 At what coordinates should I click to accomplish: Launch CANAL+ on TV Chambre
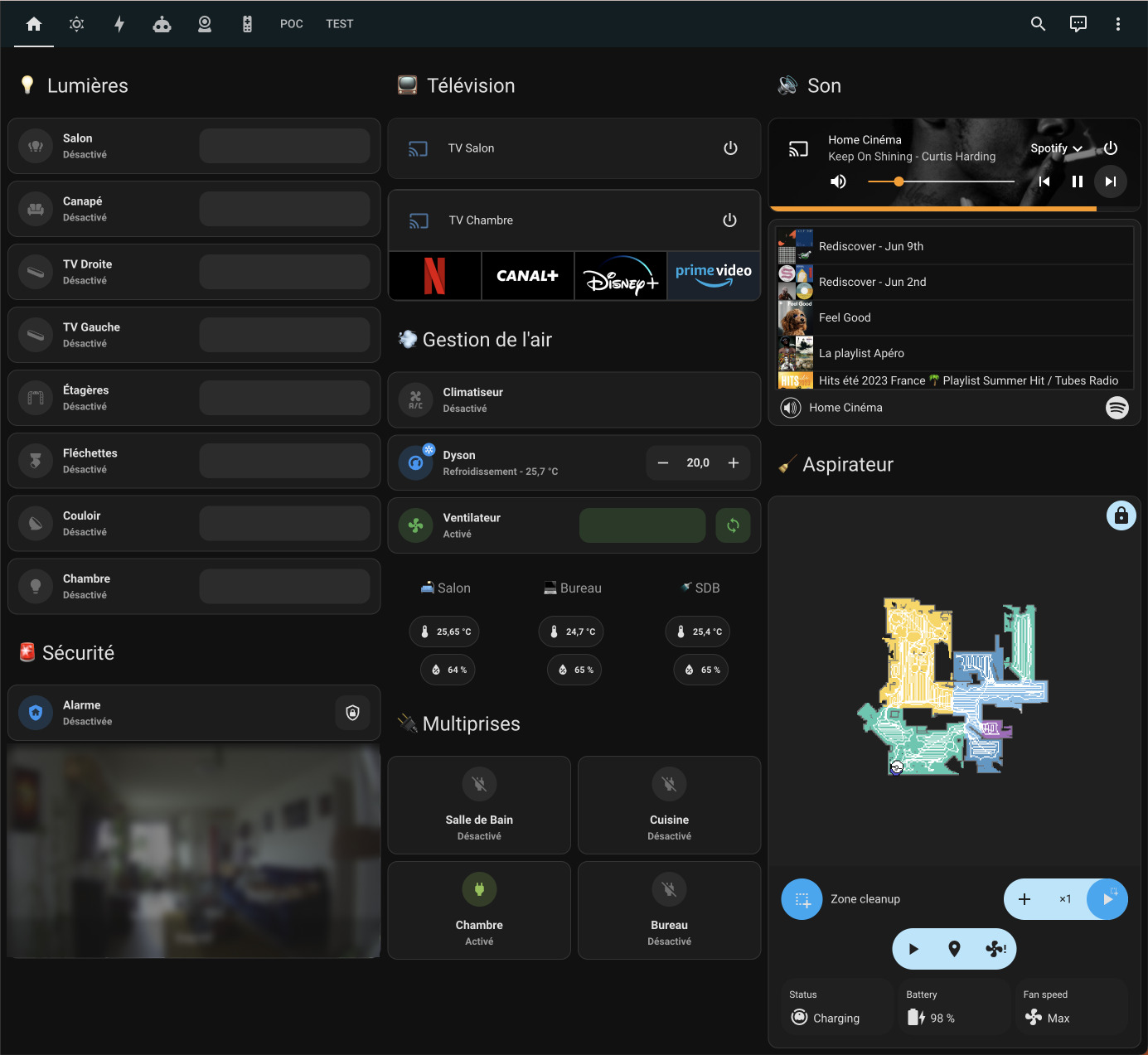pos(528,276)
